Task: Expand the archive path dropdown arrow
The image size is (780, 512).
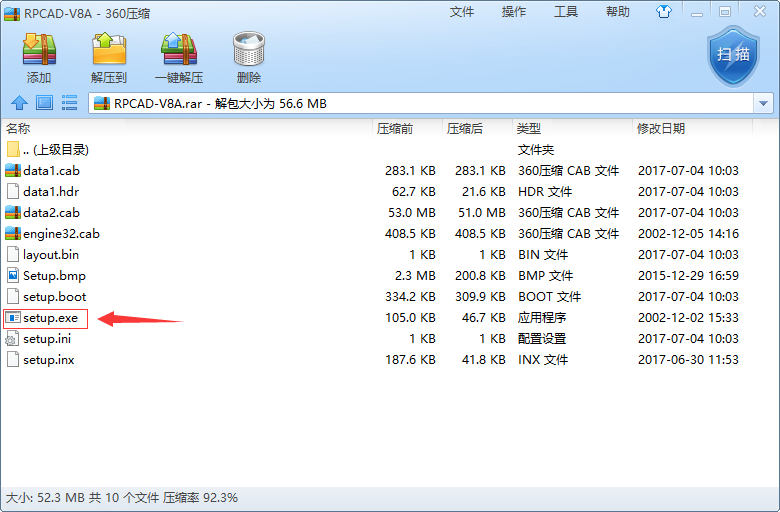Action: click(x=764, y=103)
